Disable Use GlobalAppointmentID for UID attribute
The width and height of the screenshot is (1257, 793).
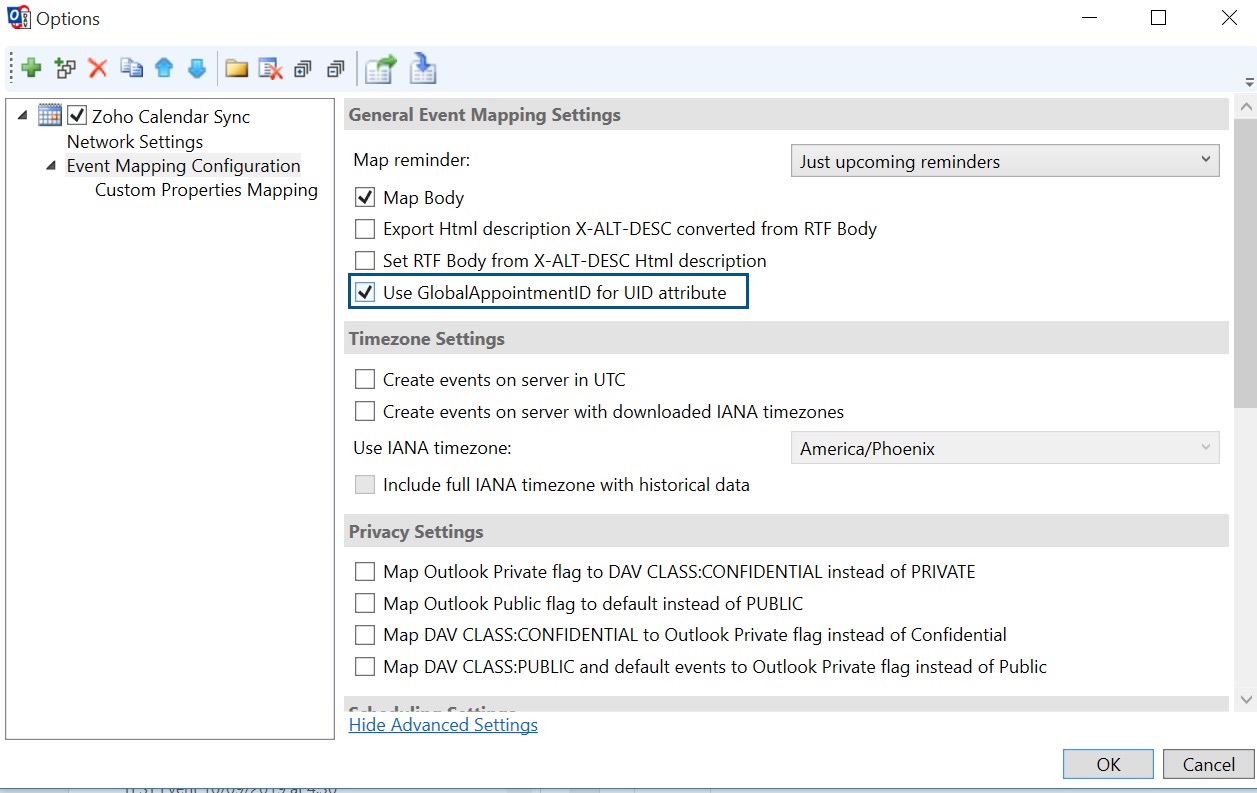click(x=365, y=293)
